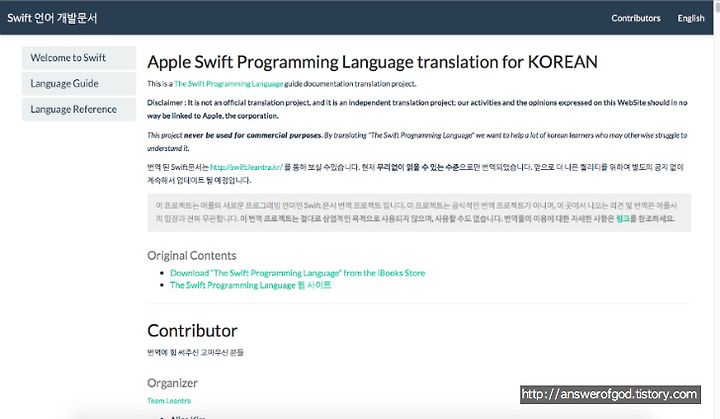This screenshot has width=720, height=419.
Task: Follow The Swift Programming Language link in the intro
Action: pyautogui.click(x=229, y=84)
